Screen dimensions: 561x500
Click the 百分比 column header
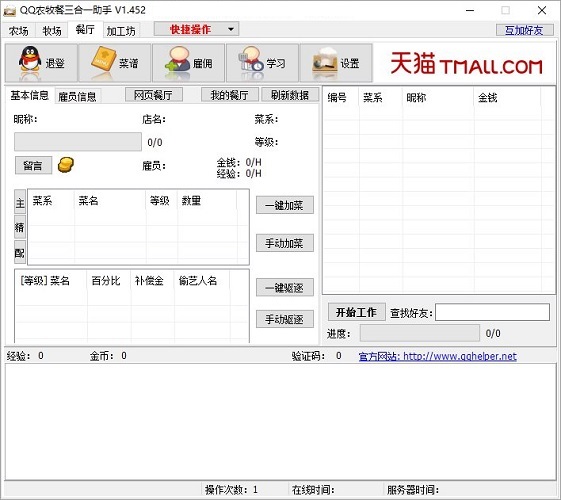[109, 281]
